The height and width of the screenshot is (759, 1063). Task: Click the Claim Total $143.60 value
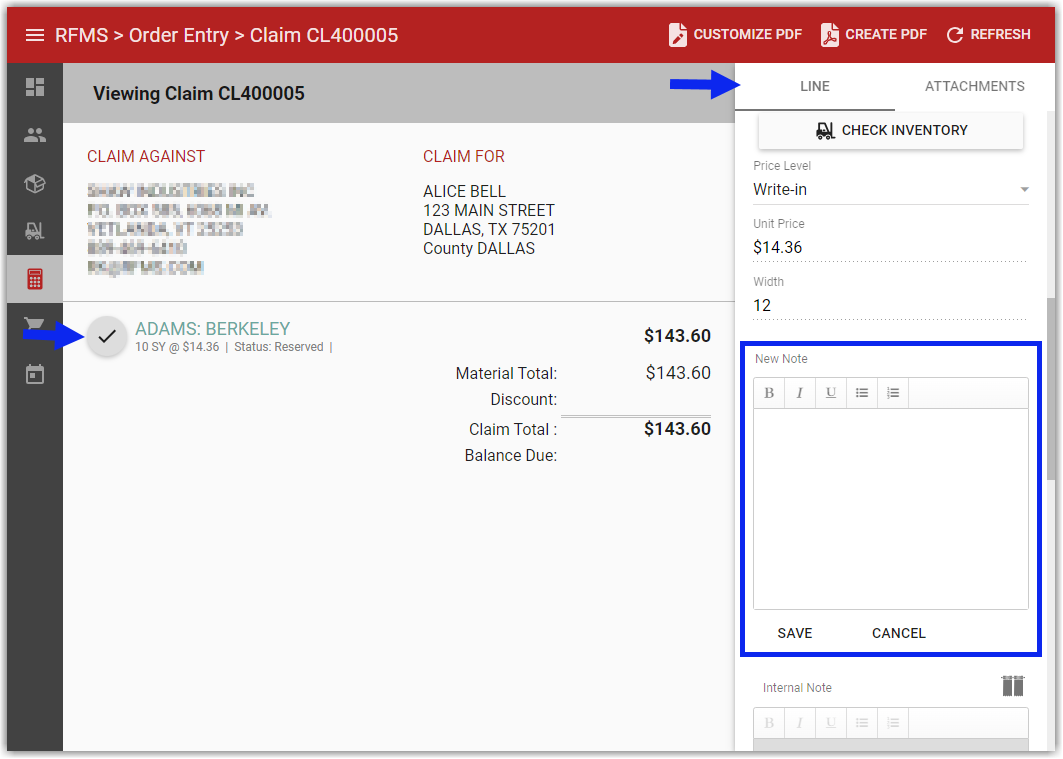(x=677, y=429)
